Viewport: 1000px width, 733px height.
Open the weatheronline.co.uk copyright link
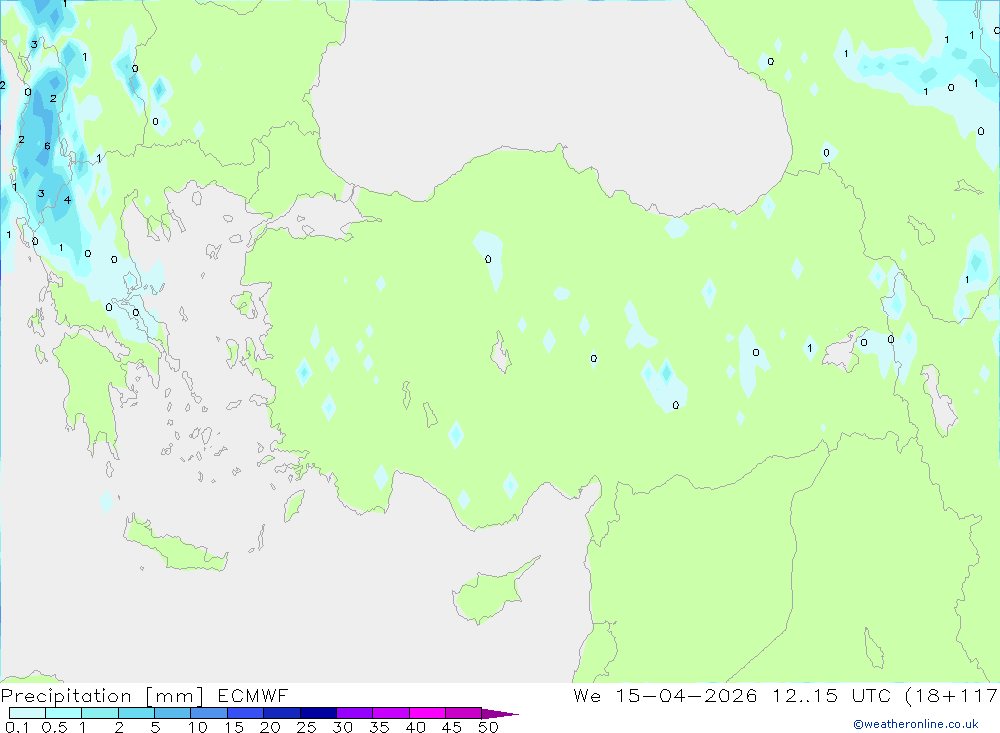(916, 724)
